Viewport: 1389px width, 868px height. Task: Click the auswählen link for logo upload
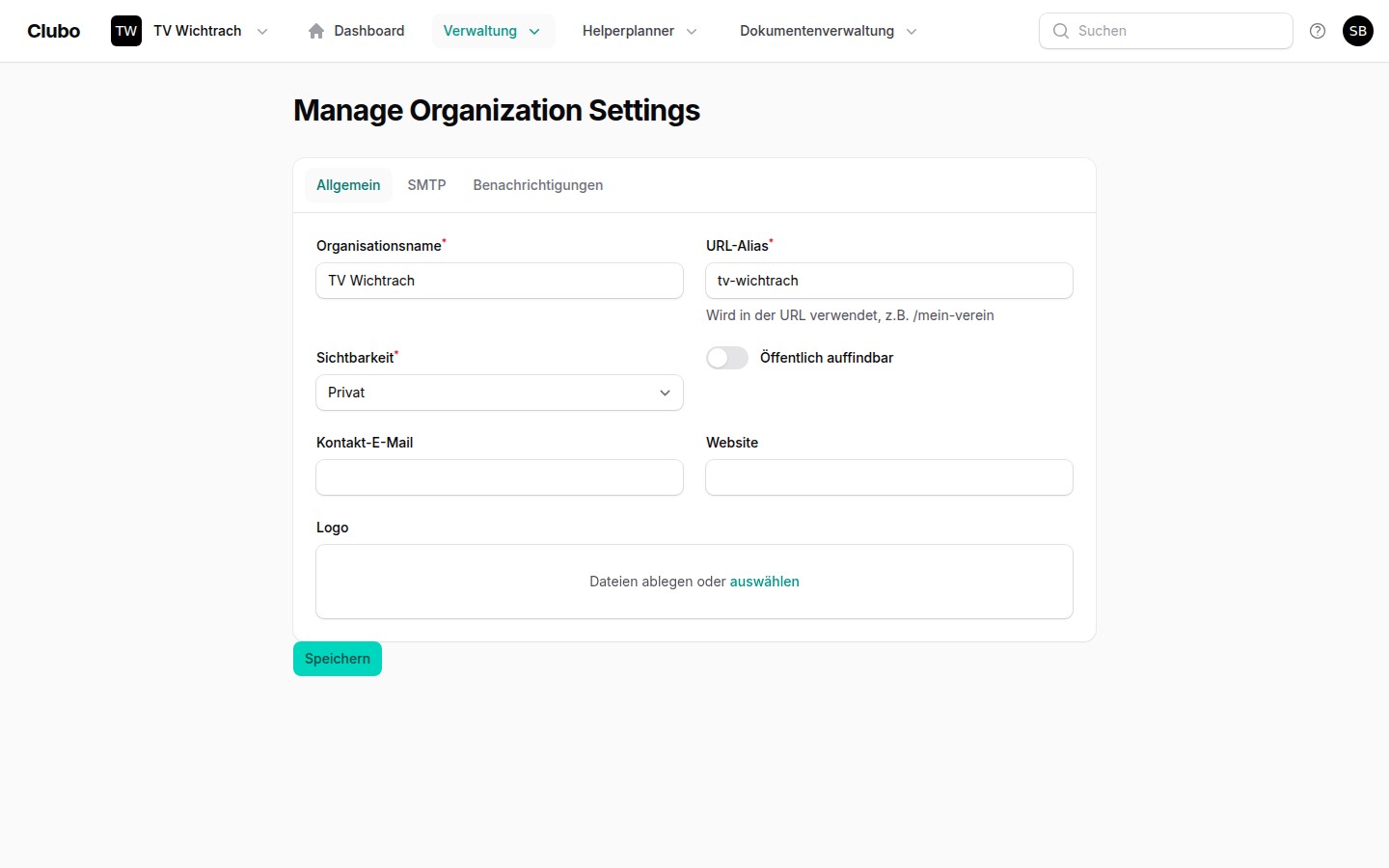(x=764, y=582)
